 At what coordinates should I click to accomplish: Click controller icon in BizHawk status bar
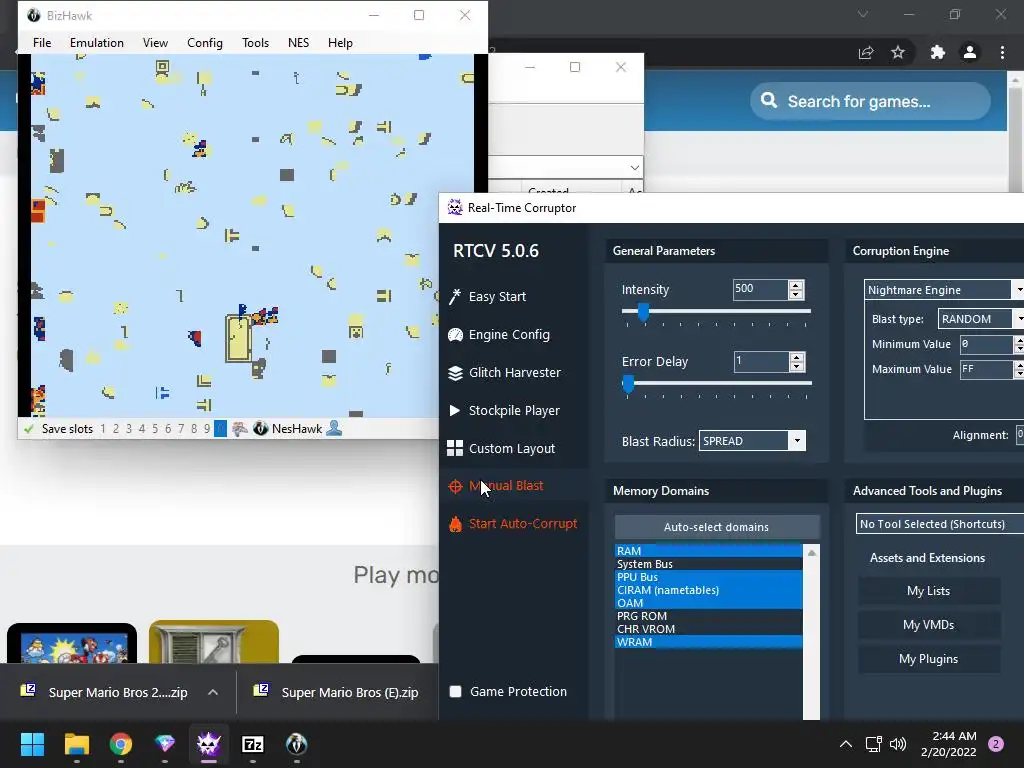(240, 429)
